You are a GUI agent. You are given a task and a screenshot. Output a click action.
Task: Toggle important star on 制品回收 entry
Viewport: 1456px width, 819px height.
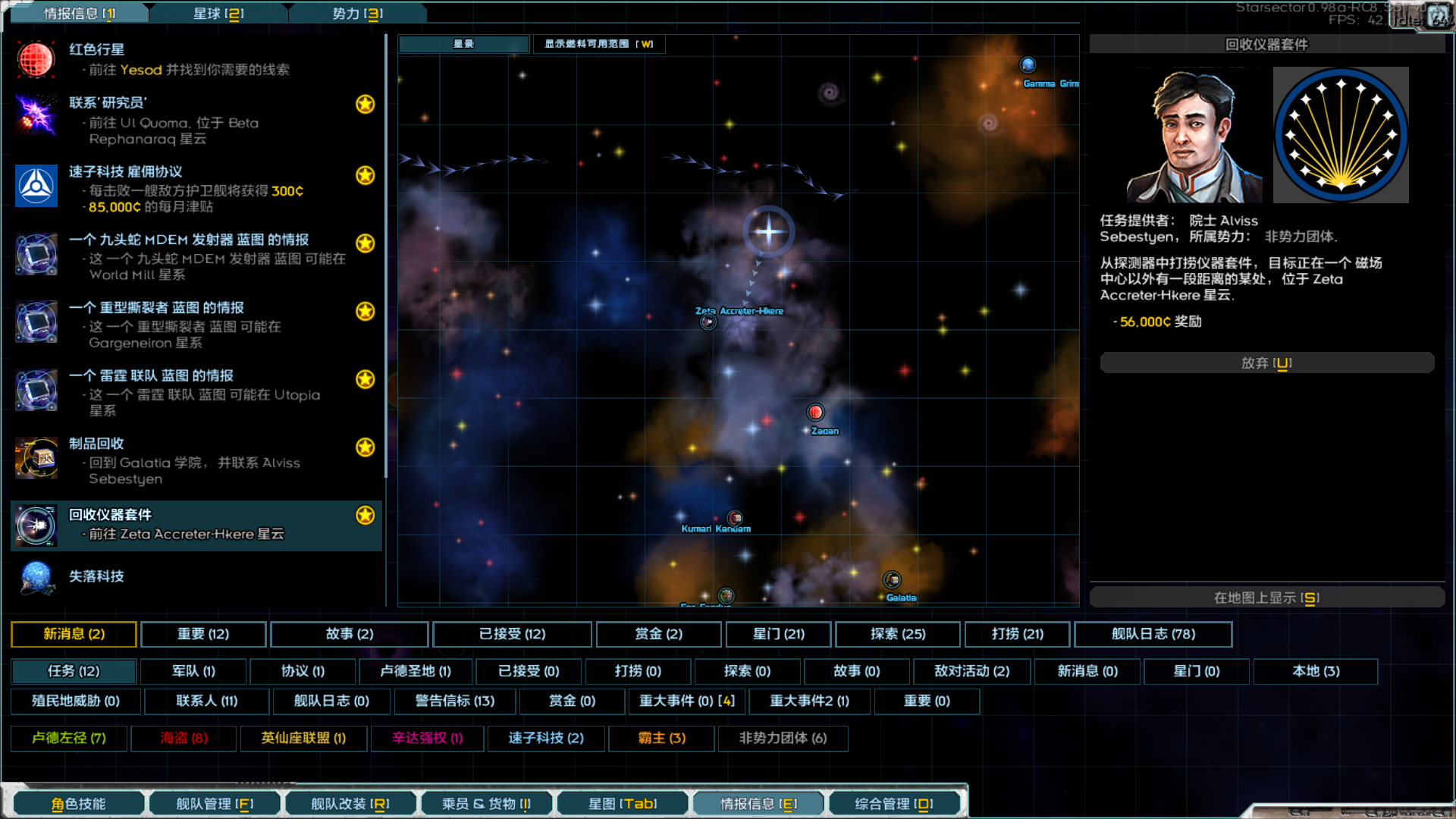tap(366, 447)
